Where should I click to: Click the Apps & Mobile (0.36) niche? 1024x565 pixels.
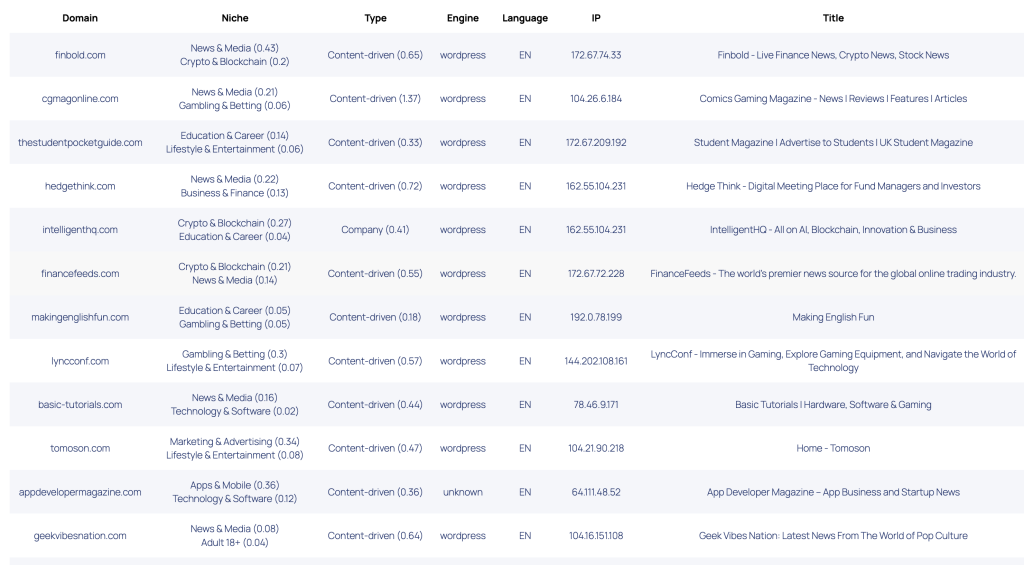coord(234,485)
